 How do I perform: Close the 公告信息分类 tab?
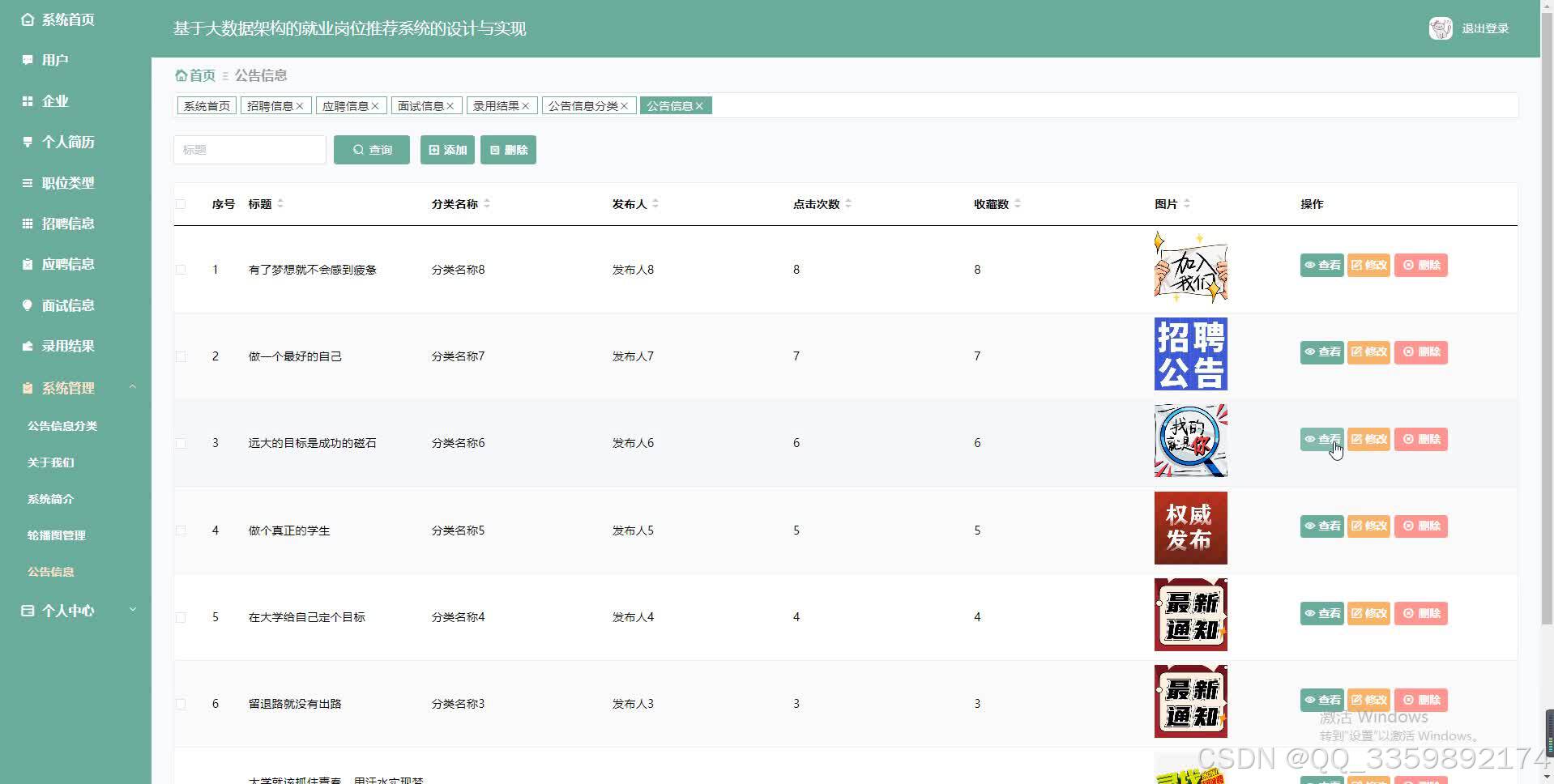point(625,106)
